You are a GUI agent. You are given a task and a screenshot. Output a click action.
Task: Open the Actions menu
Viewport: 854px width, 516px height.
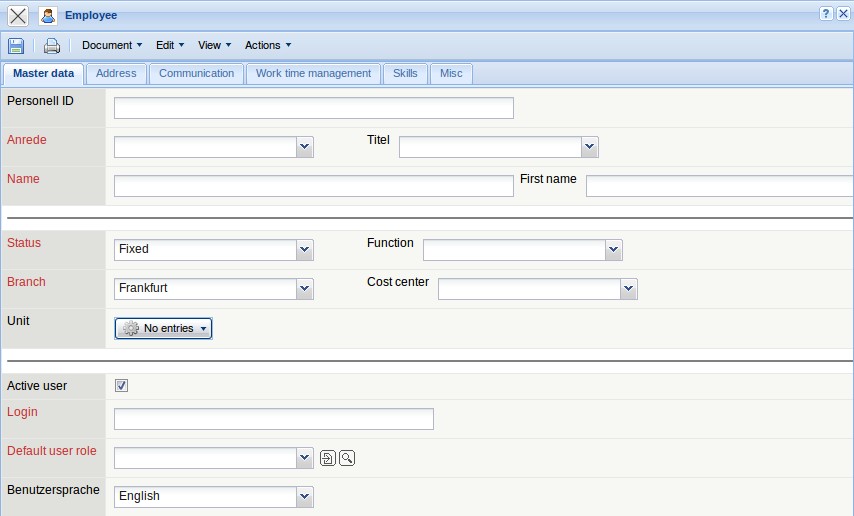268,45
